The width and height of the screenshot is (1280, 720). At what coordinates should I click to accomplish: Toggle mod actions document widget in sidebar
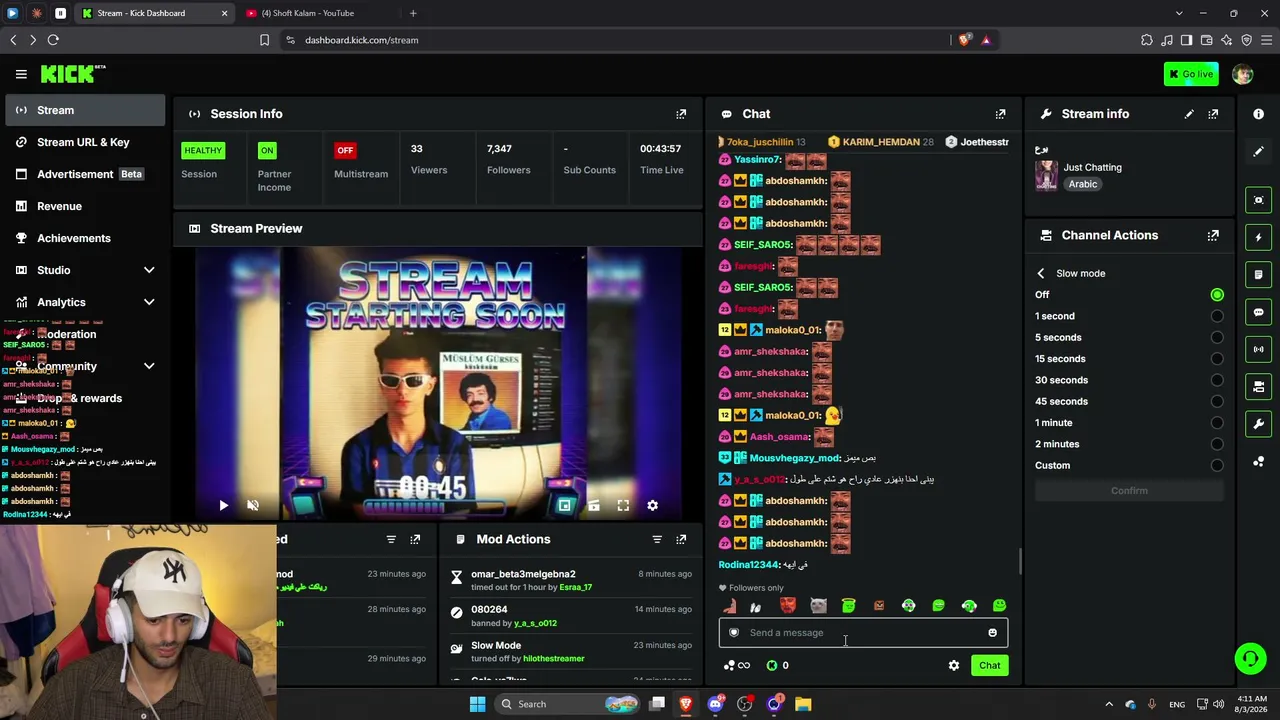pos(1258,275)
